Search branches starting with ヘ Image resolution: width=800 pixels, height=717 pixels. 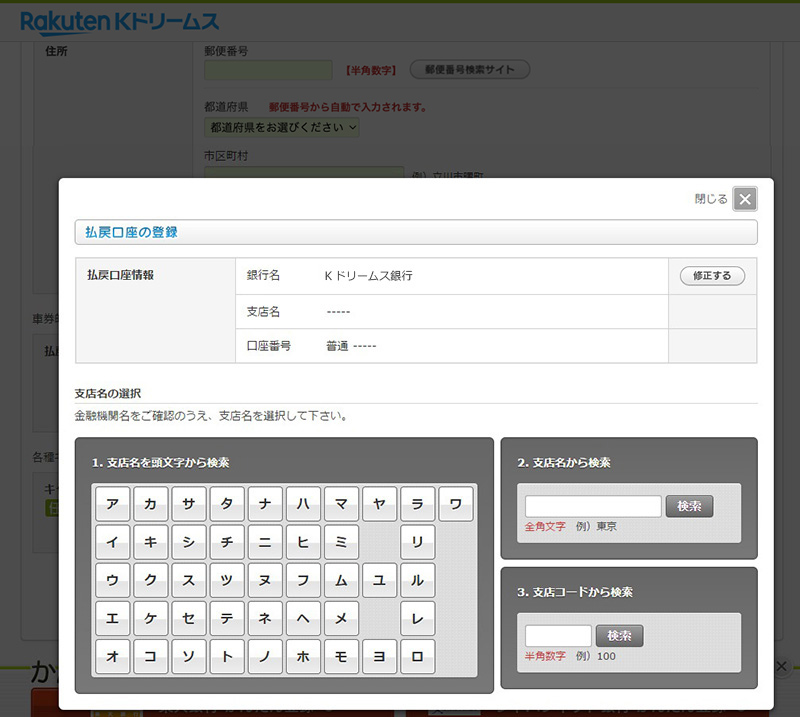303,619
